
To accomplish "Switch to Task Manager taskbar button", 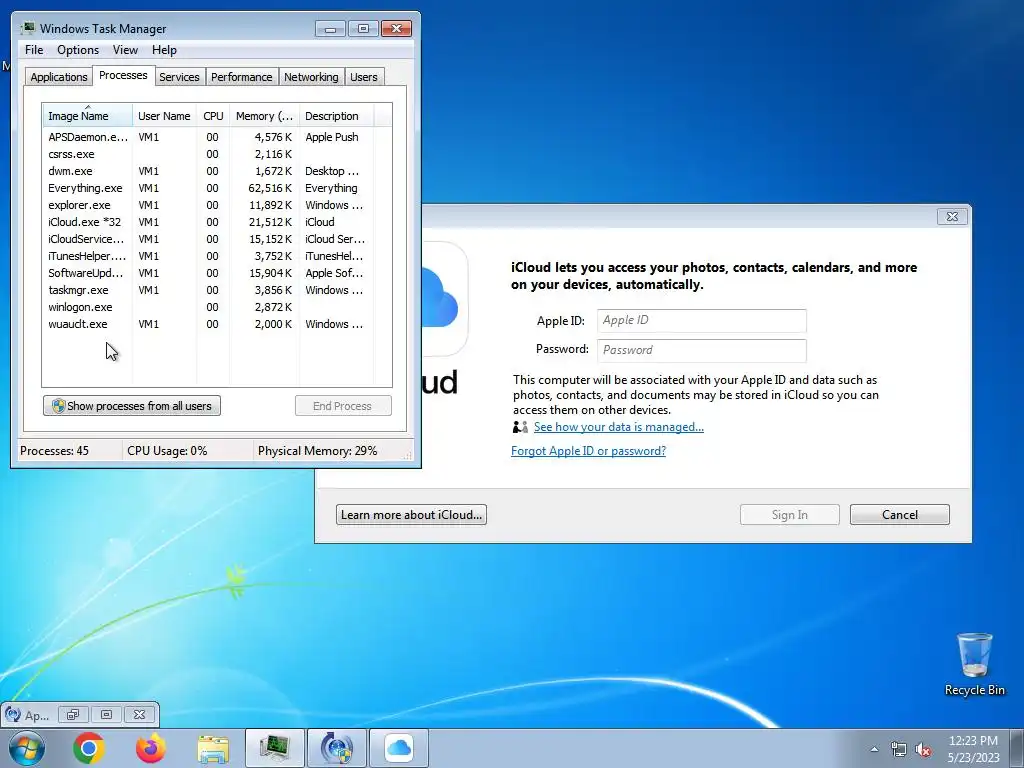I will [x=275, y=748].
